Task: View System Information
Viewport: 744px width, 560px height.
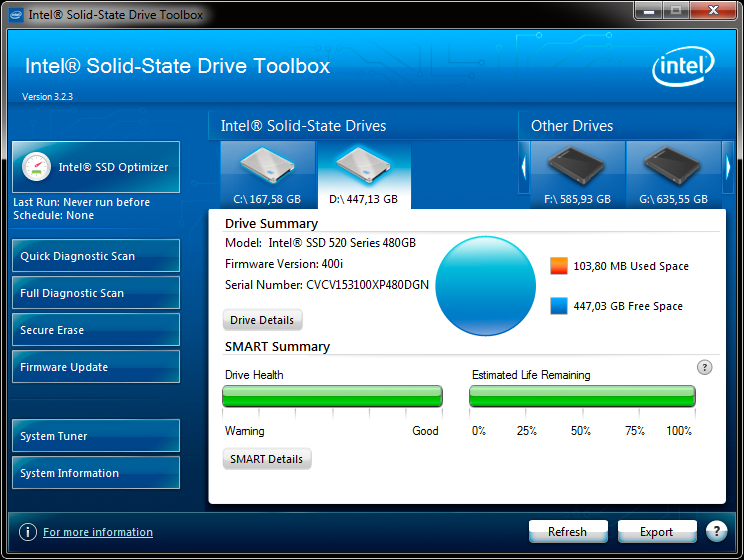Action: [x=96, y=473]
